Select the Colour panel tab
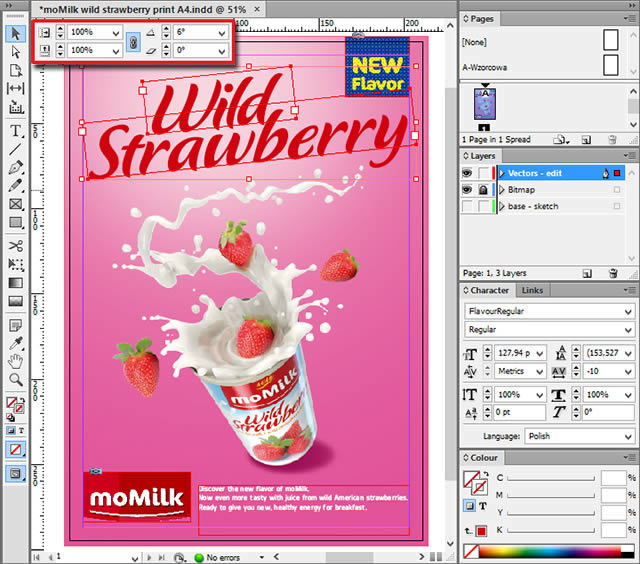The width and height of the screenshot is (640, 564). tap(481, 458)
